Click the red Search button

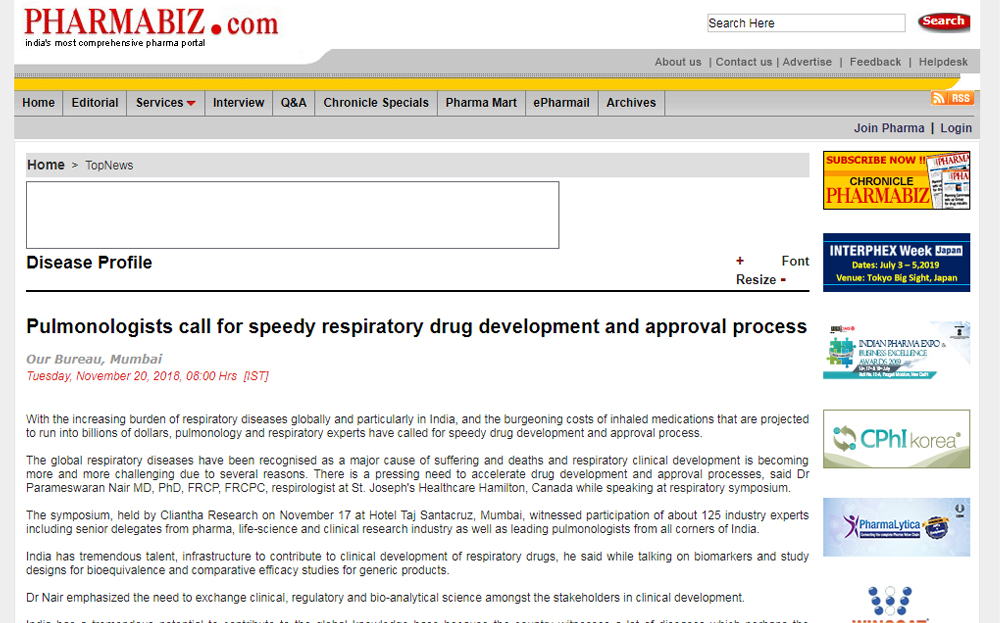(x=942, y=22)
